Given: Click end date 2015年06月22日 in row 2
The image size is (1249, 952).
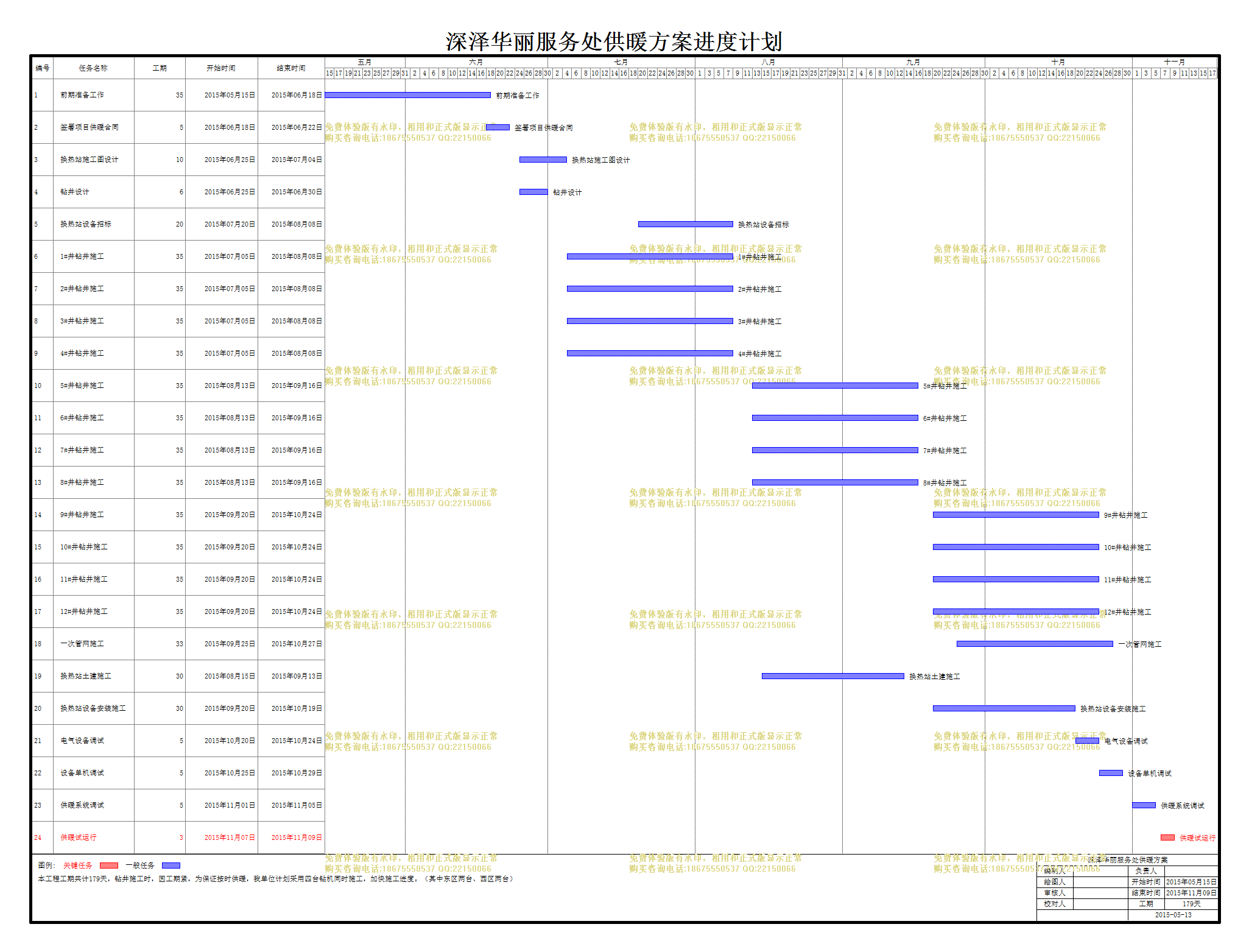Looking at the screenshot, I should [x=297, y=127].
